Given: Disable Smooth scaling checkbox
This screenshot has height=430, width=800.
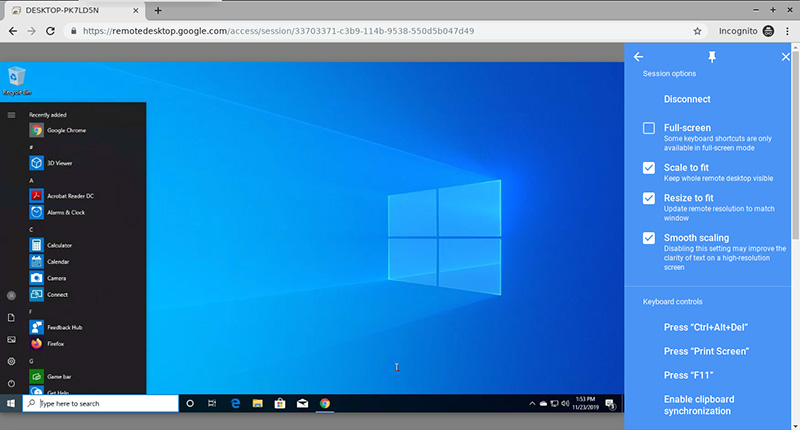Looking at the screenshot, I should (648, 238).
